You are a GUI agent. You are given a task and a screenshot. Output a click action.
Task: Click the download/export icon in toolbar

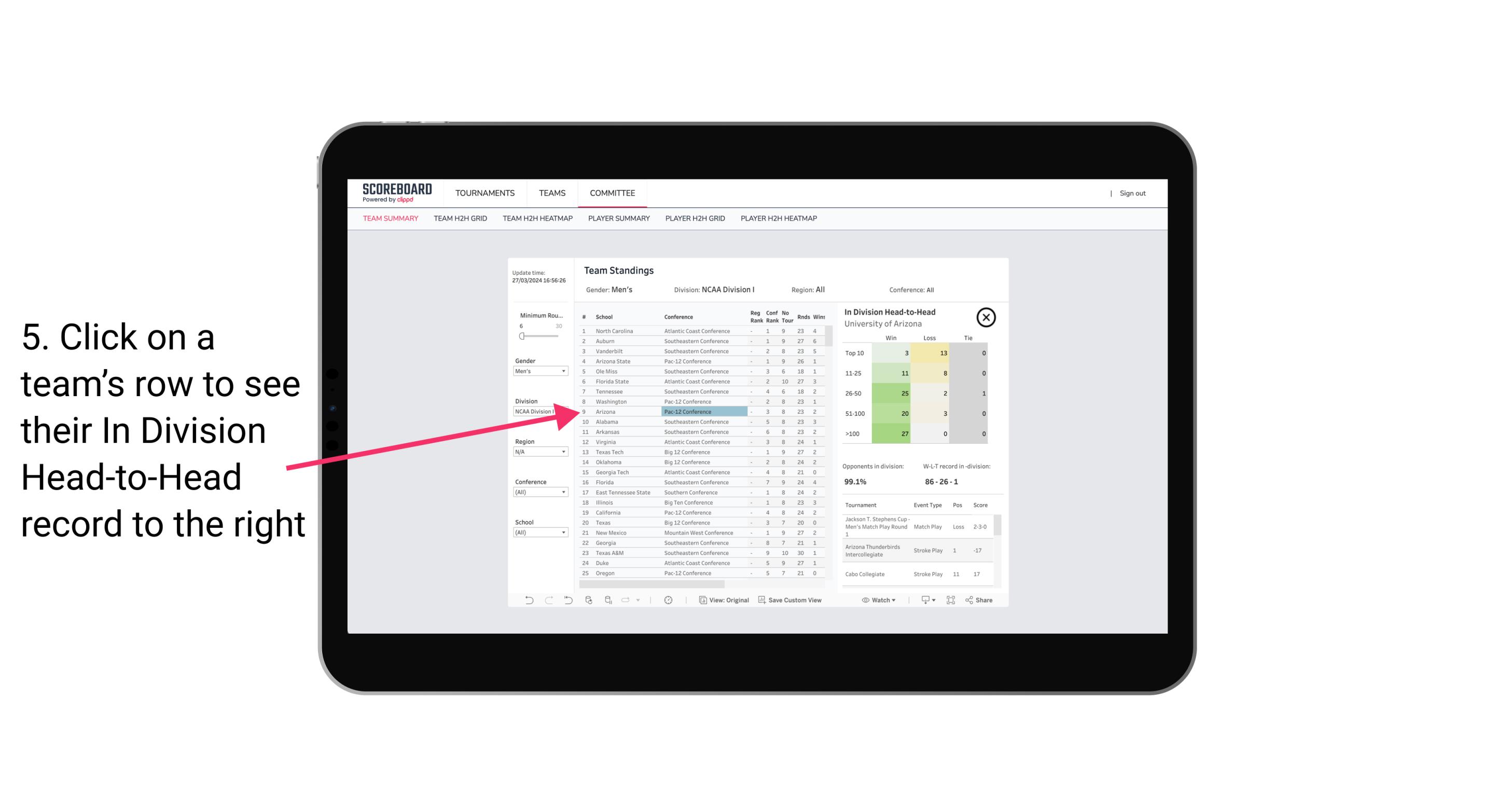point(923,600)
